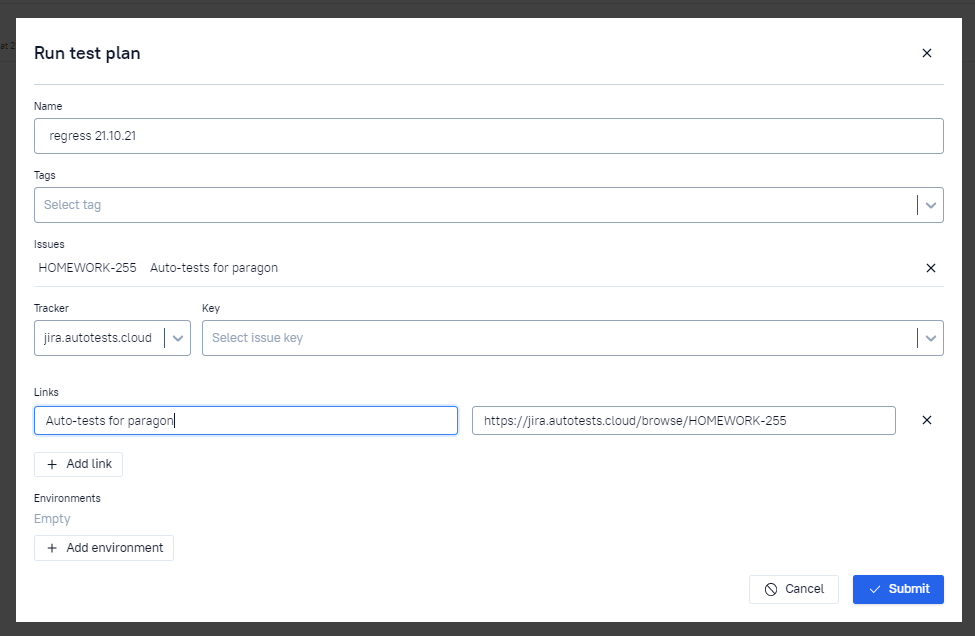Screen dimensions: 975x636
Task: Submit the test plan run
Action: tap(898, 589)
